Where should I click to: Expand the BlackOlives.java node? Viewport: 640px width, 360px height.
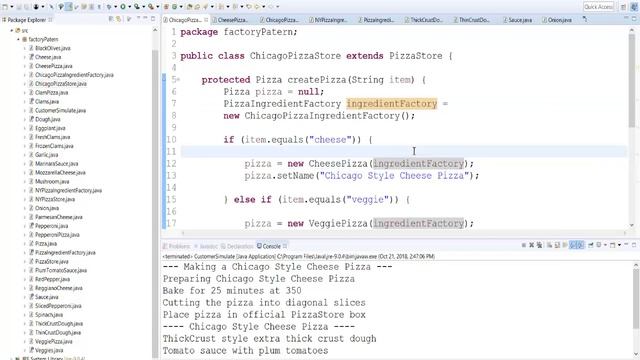24,48
